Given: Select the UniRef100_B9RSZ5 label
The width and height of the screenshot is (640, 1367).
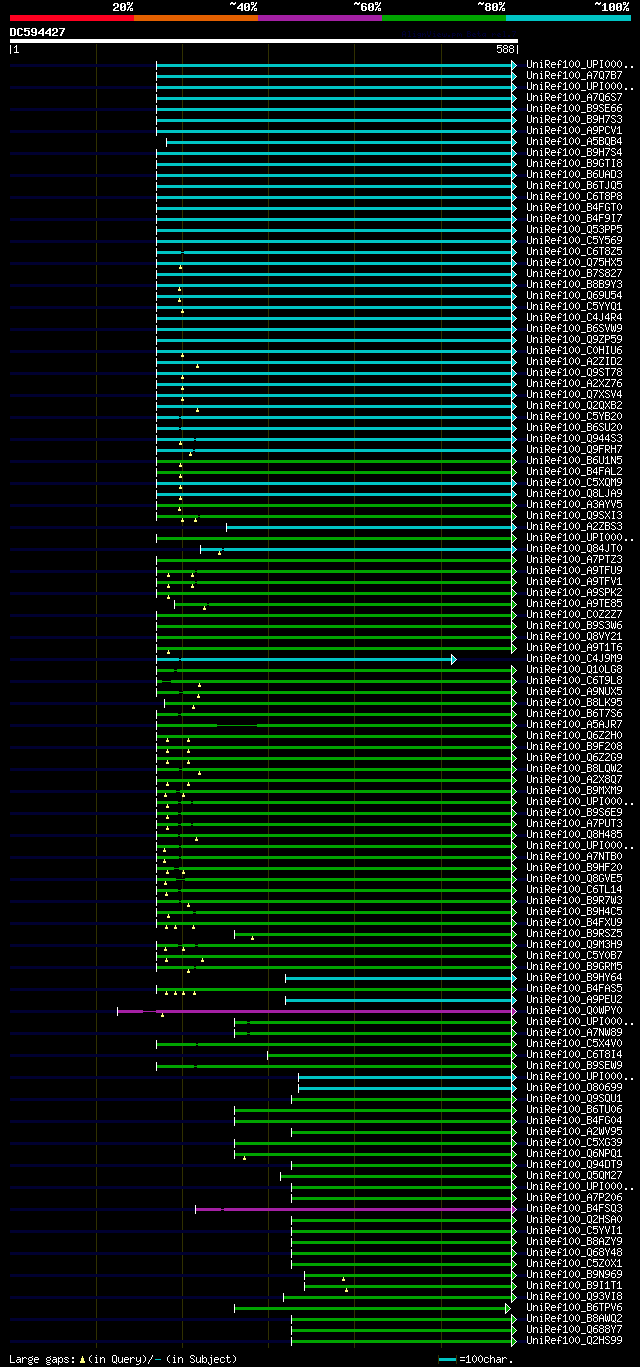Looking at the screenshot, I should pos(574,933).
